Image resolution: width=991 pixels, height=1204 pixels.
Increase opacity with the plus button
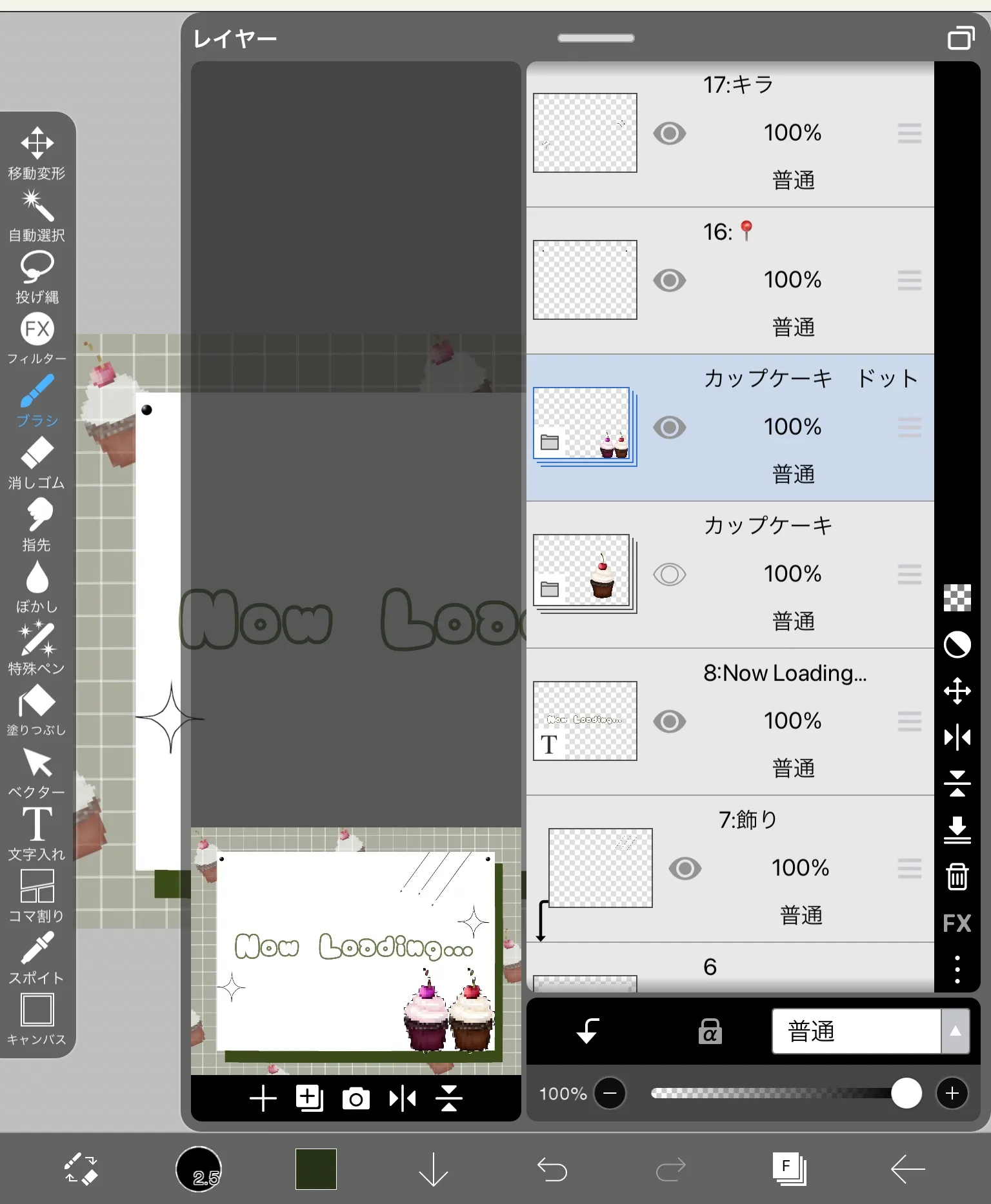[952, 1094]
